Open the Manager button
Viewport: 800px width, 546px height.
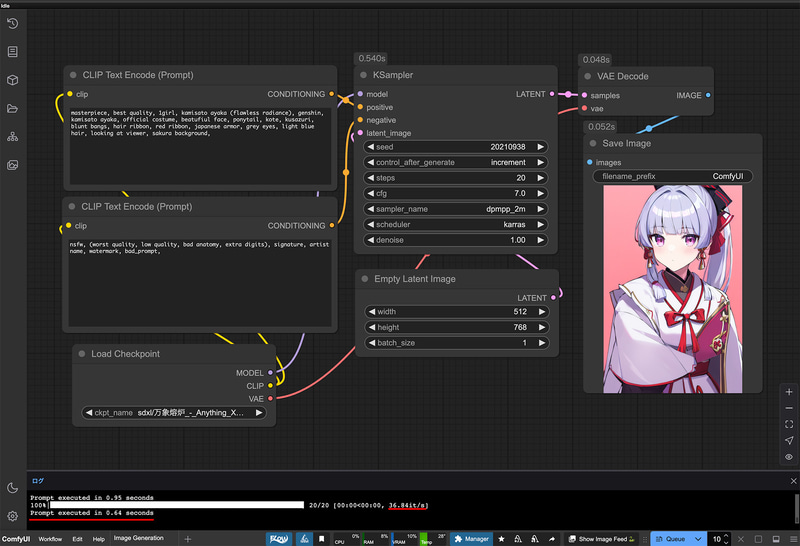coord(471,539)
